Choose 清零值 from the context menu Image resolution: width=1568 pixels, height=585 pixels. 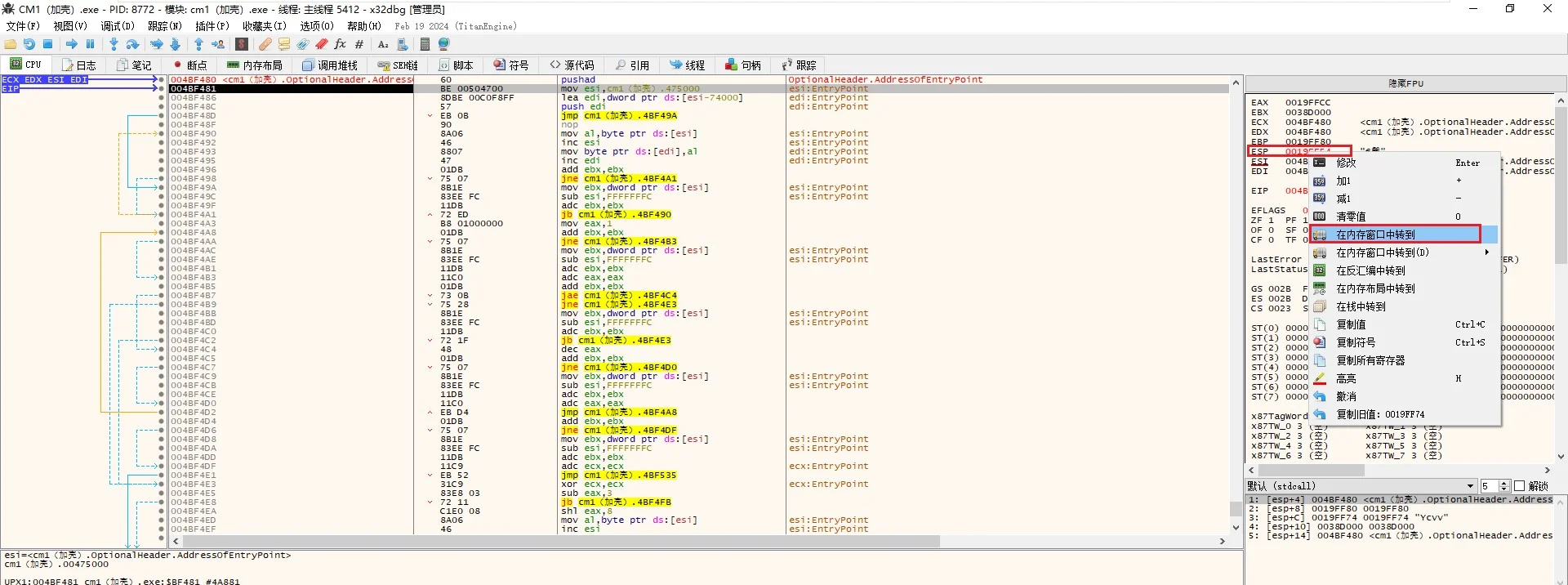(x=1405, y=217)
